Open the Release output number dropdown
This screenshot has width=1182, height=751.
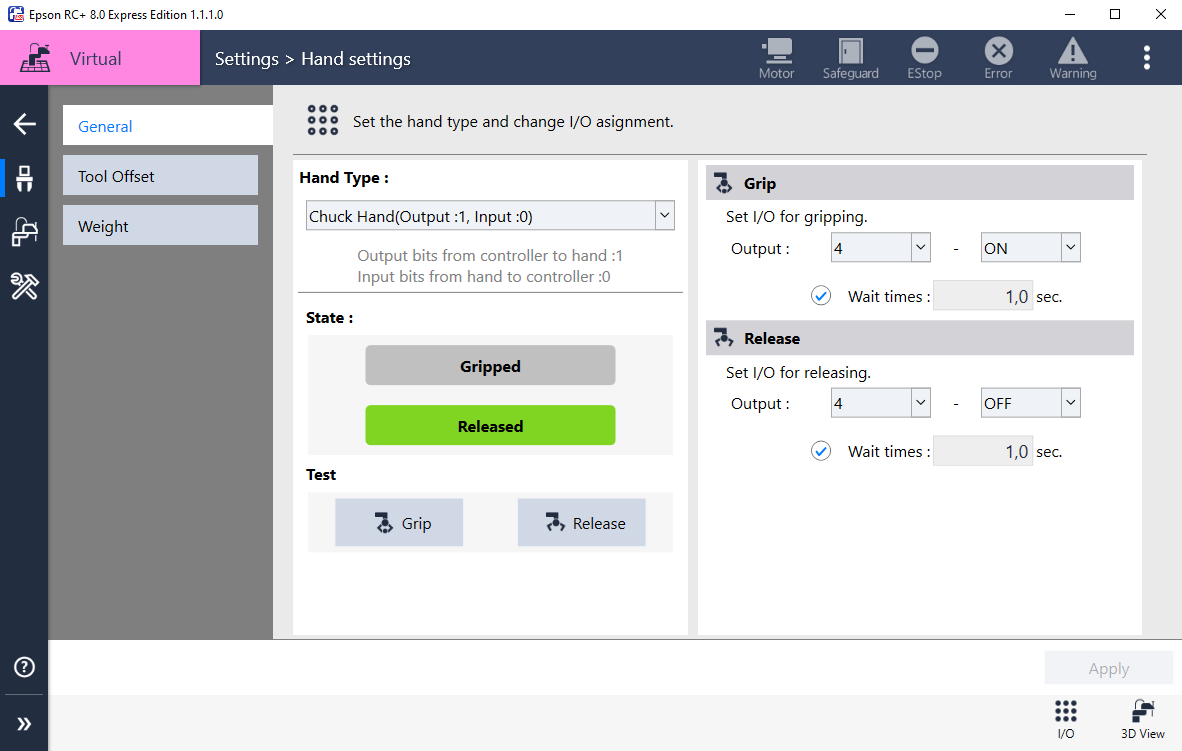[880, 403]
